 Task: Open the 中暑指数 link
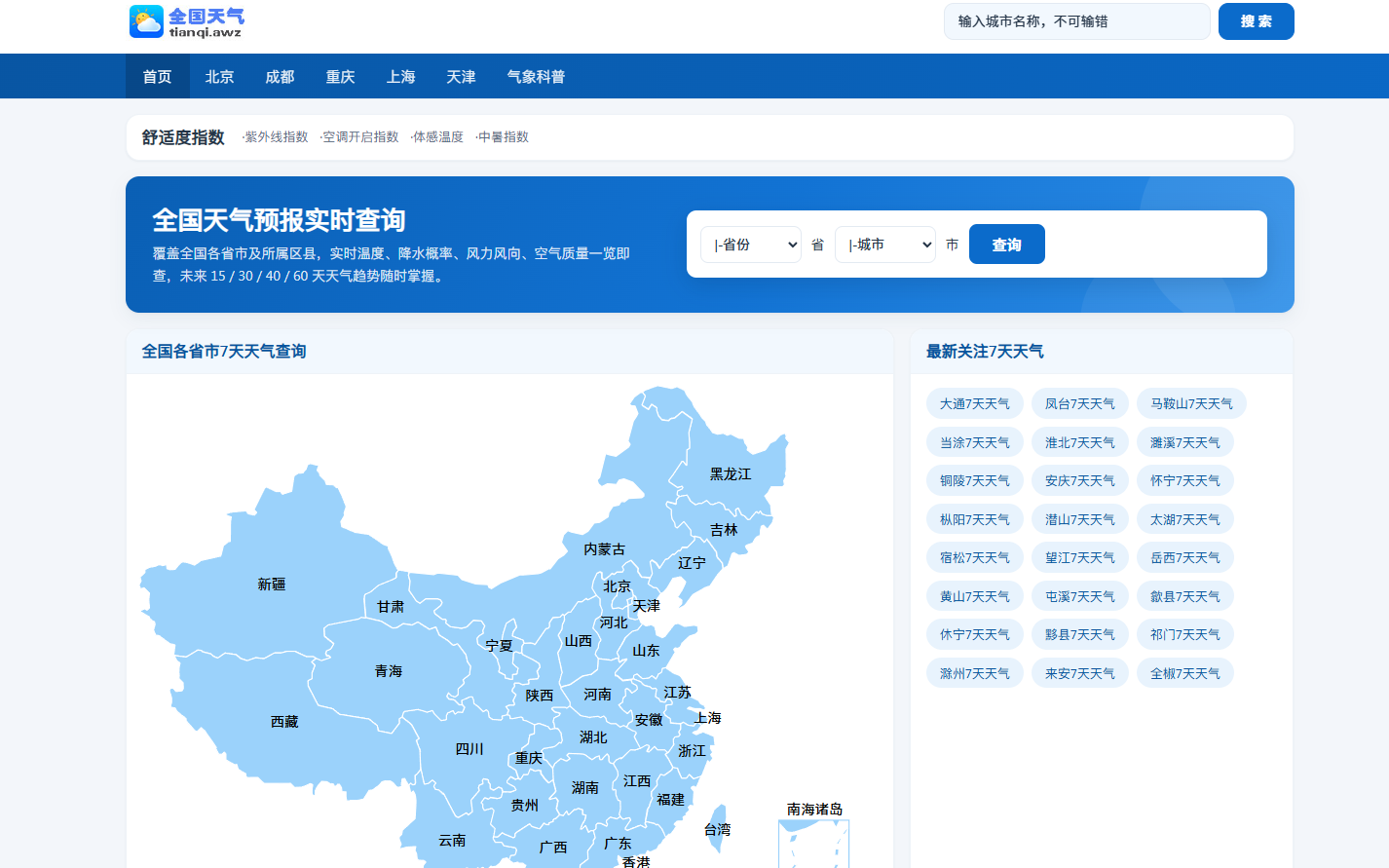503,137
